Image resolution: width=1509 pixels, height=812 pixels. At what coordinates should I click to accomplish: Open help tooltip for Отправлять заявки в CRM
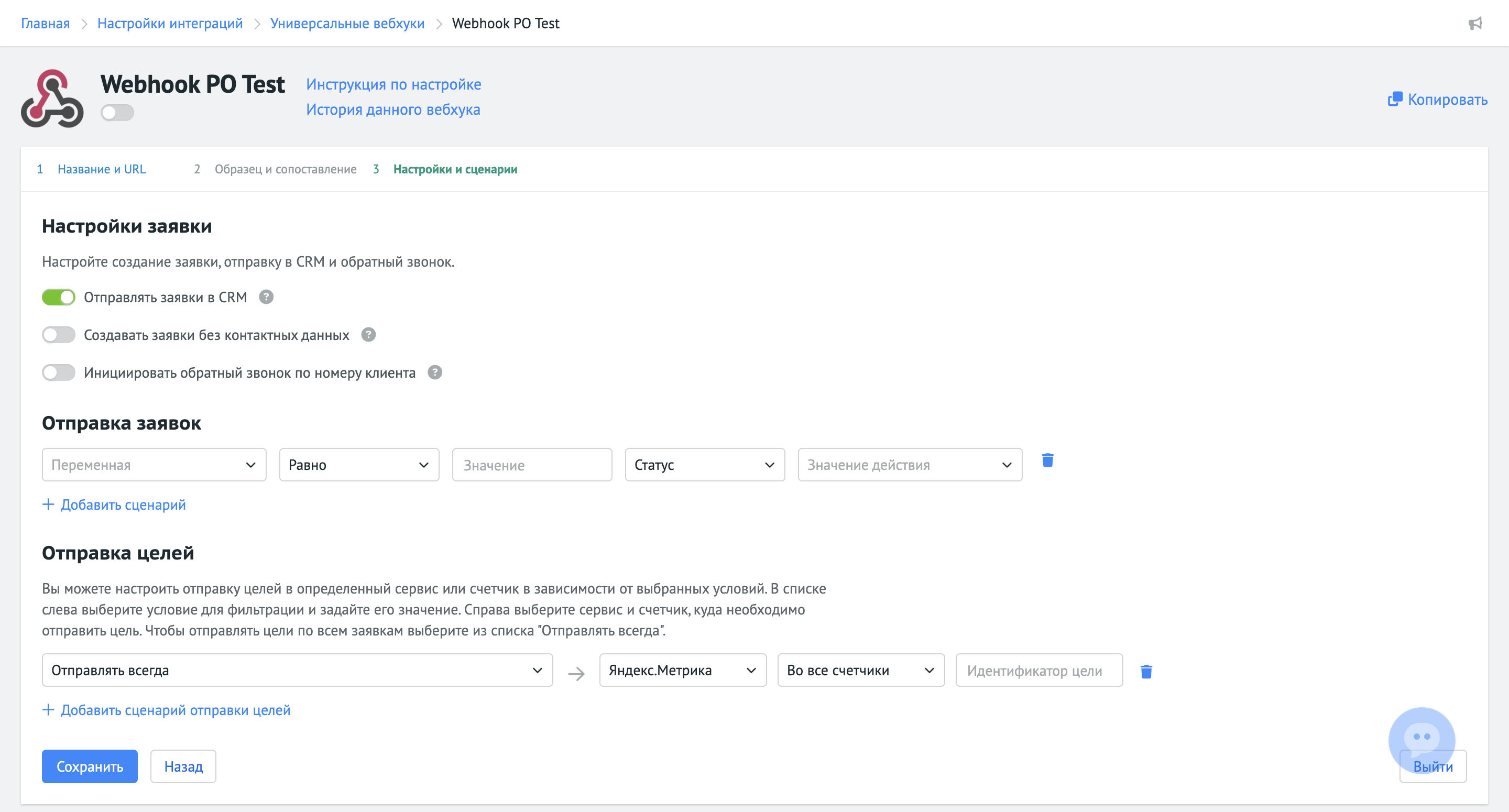pos(266,297)
